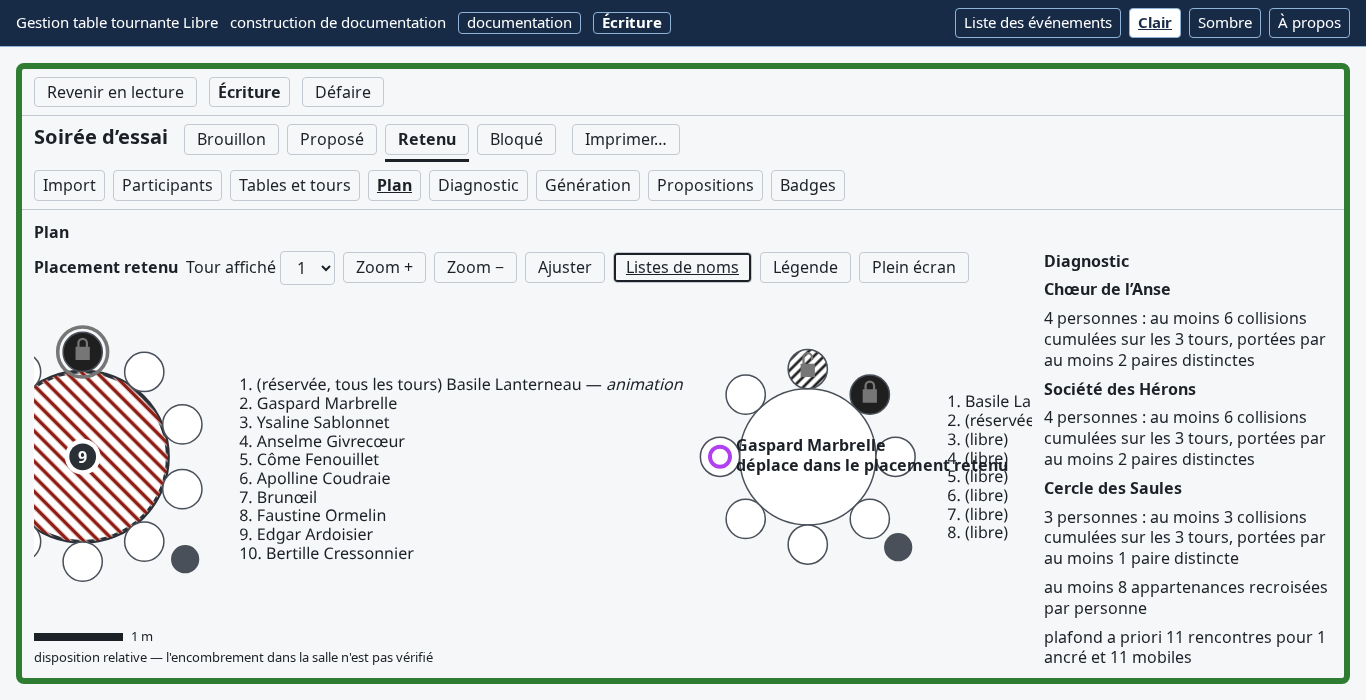Open the Badges tab

coord(808,186)
